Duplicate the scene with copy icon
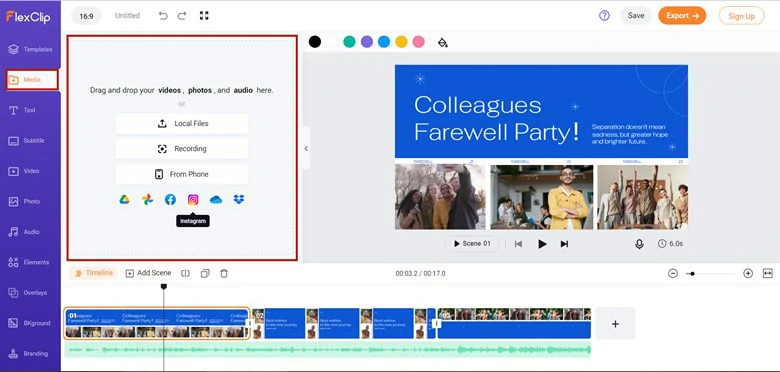Viewport: 780px width, 372px height. [x=205, y=273]
